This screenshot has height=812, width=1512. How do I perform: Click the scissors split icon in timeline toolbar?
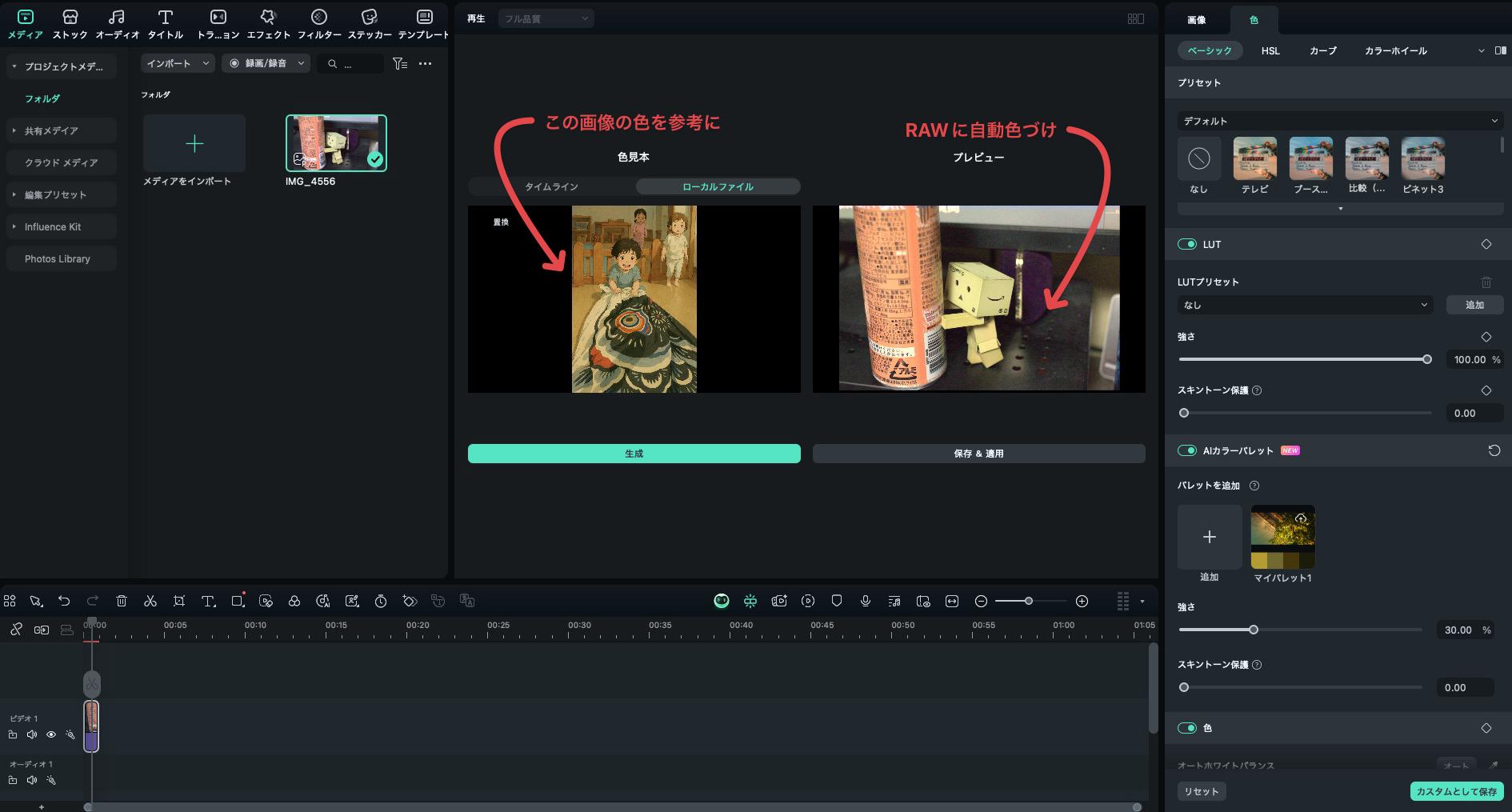point(150,601)
